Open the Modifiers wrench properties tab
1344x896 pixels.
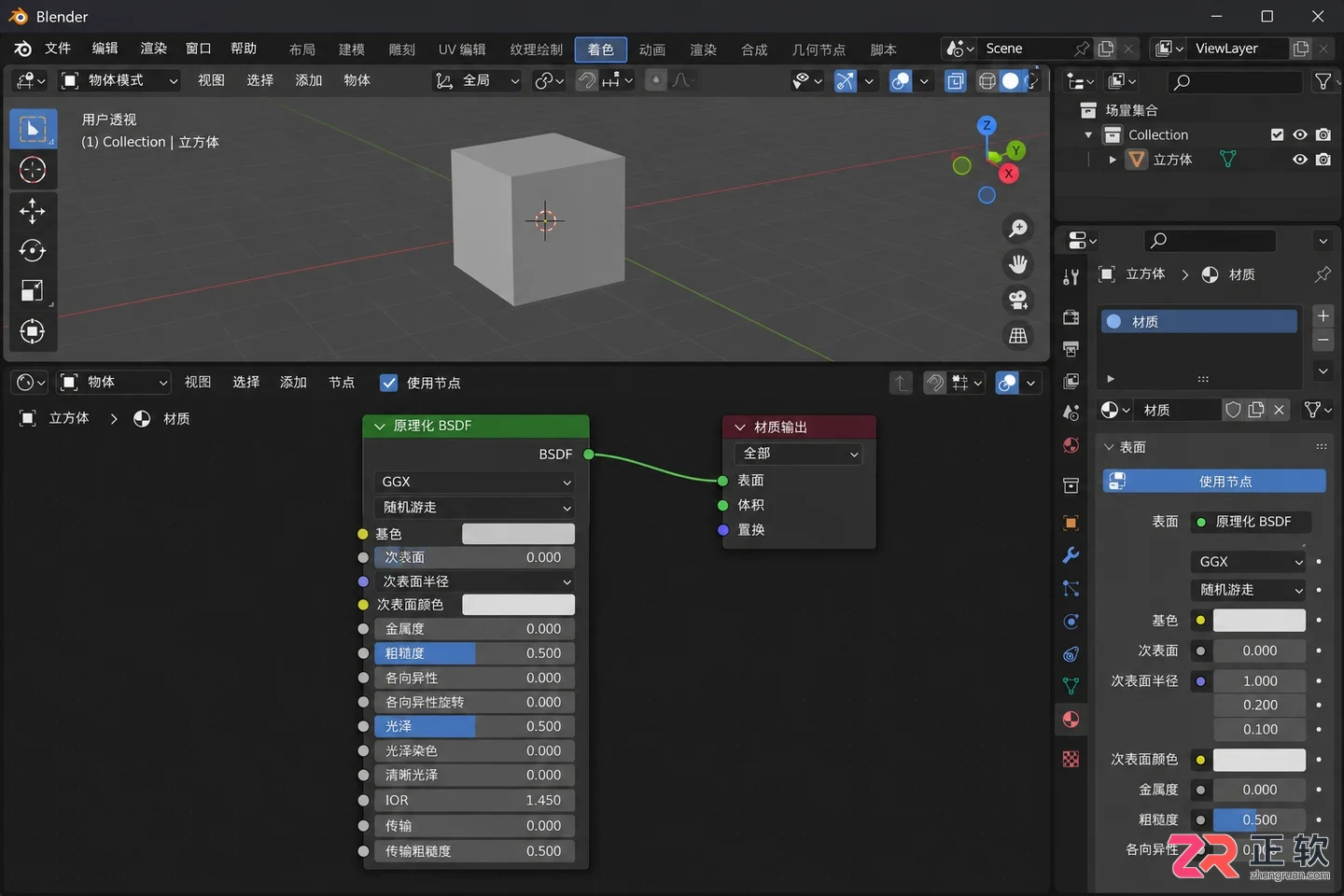(x=1071, y=555)
